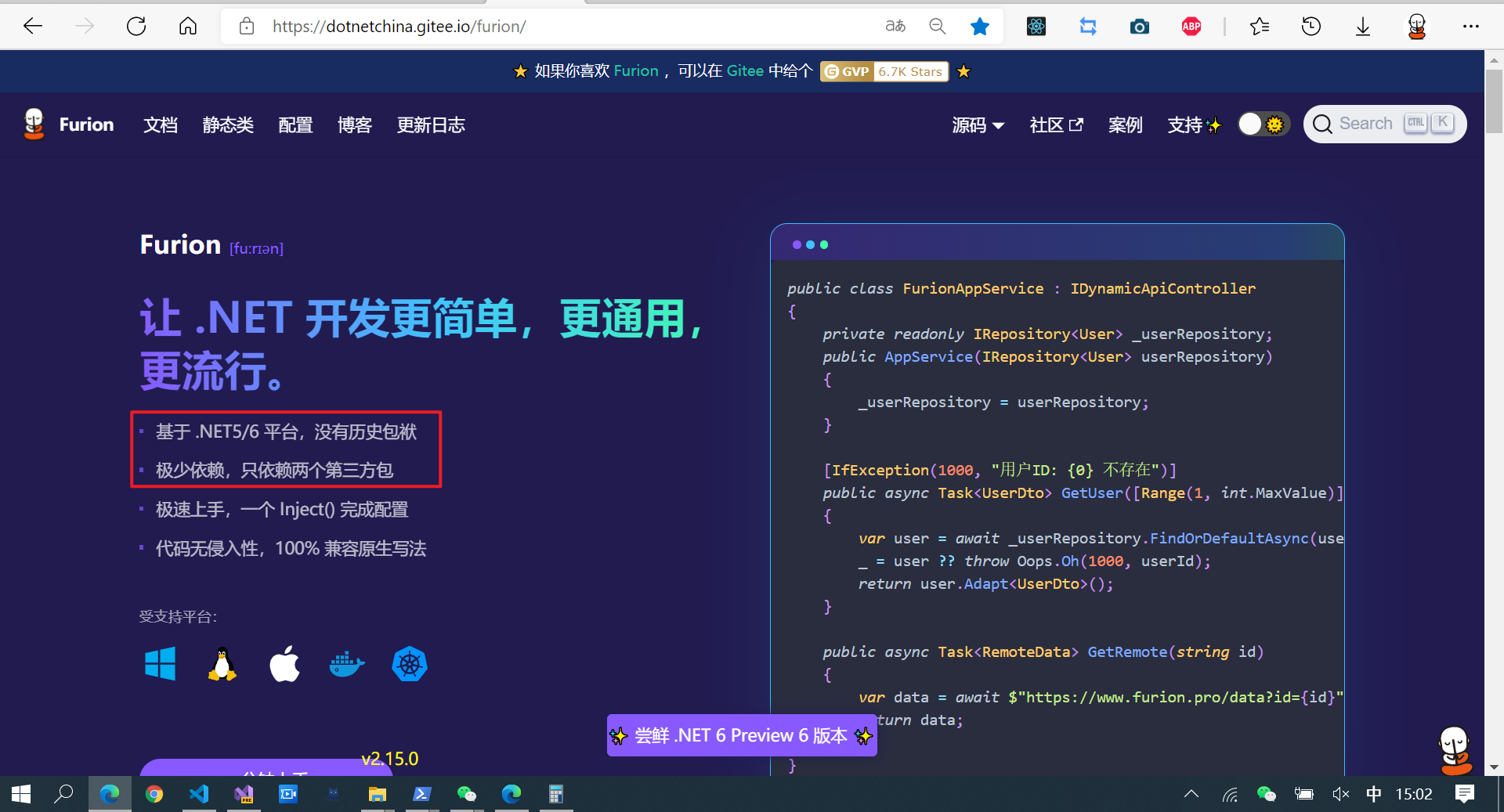1504x812 pixels.
Task: Click the blue sync arrows extension icon
Action: [x=1088, y=27]
